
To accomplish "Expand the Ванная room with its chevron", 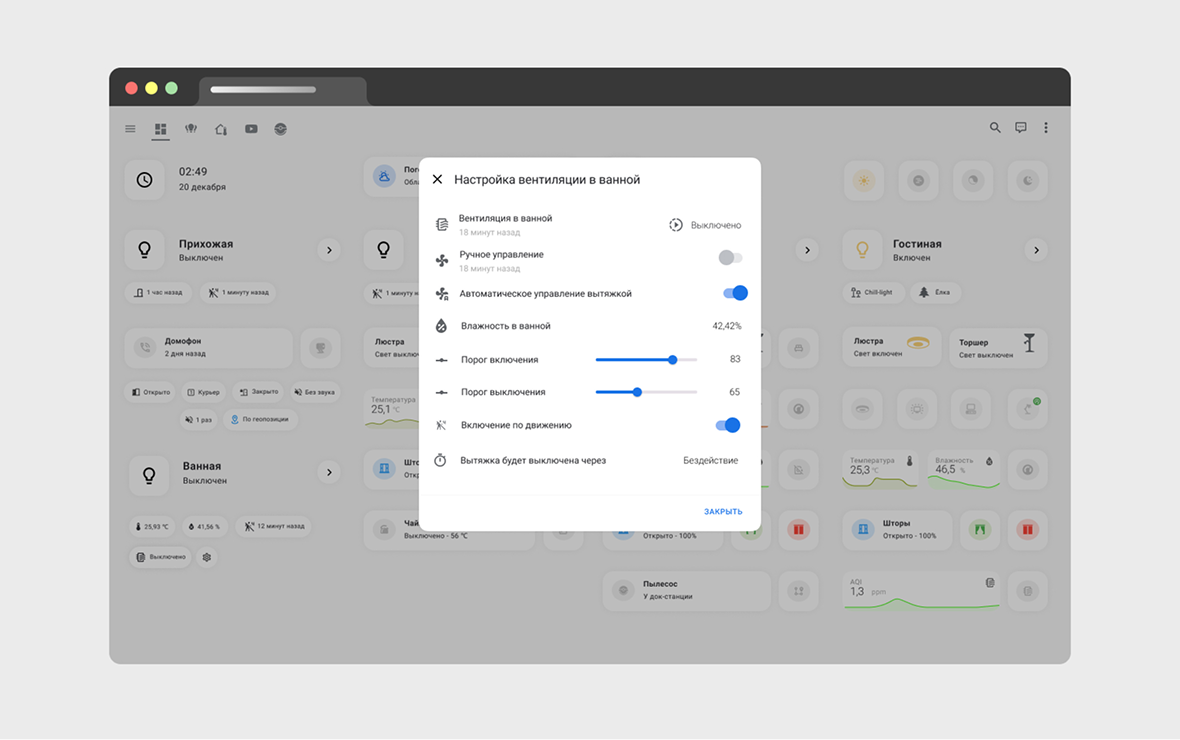I will click(x=329, y=472).
